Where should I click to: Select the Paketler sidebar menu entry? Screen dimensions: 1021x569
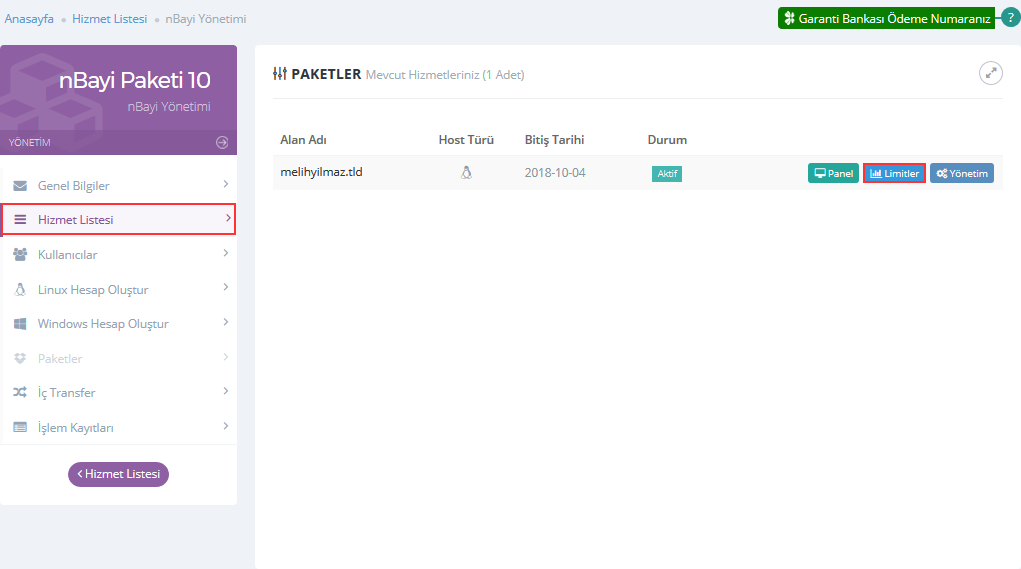coord(60,359)
